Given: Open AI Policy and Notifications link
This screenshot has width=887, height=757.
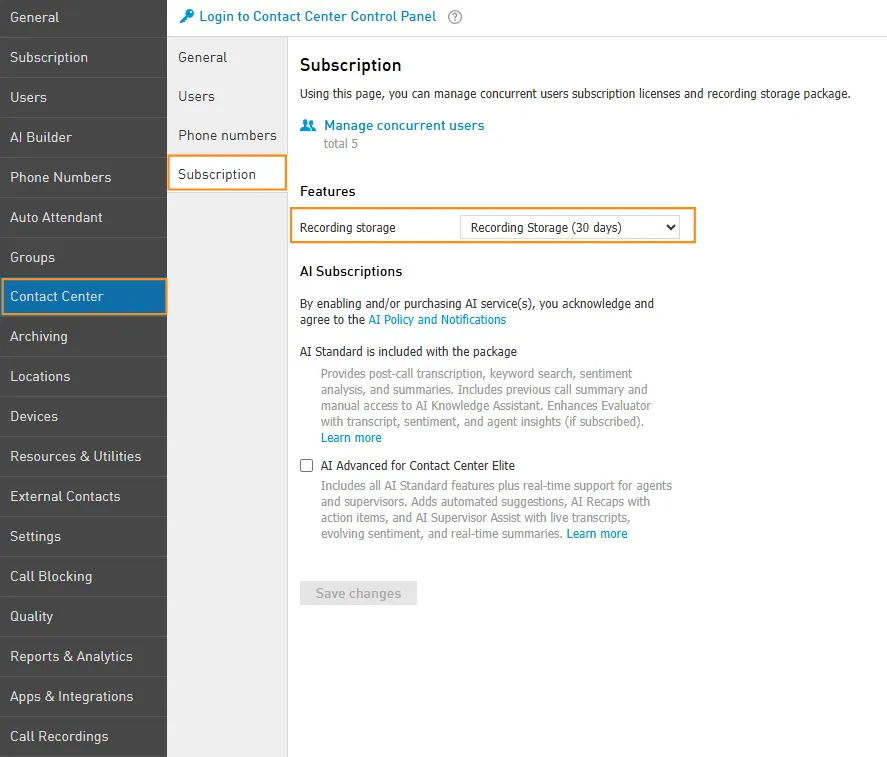Looking at the screenshot, I should [437, 320].
